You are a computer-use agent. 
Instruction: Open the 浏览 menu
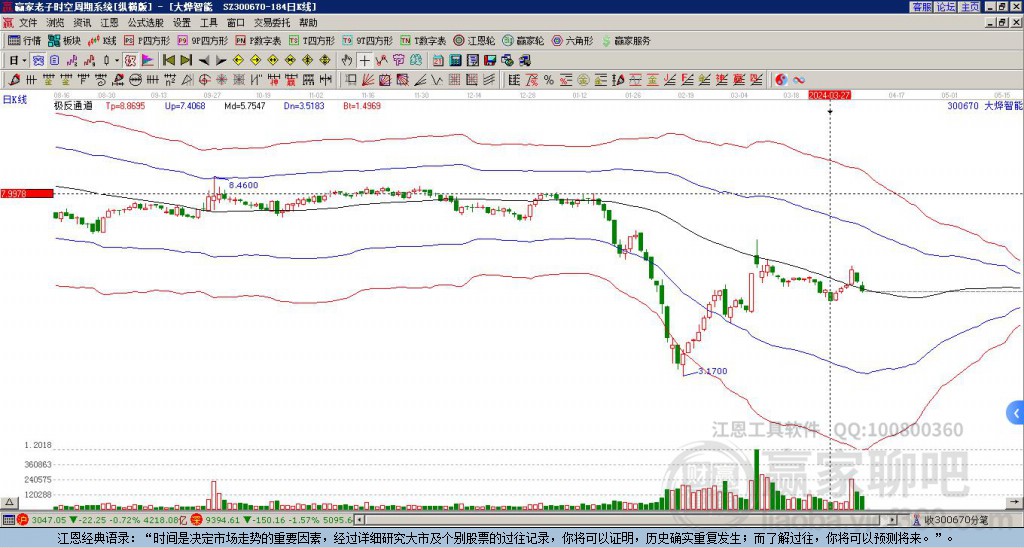[55, 23]
